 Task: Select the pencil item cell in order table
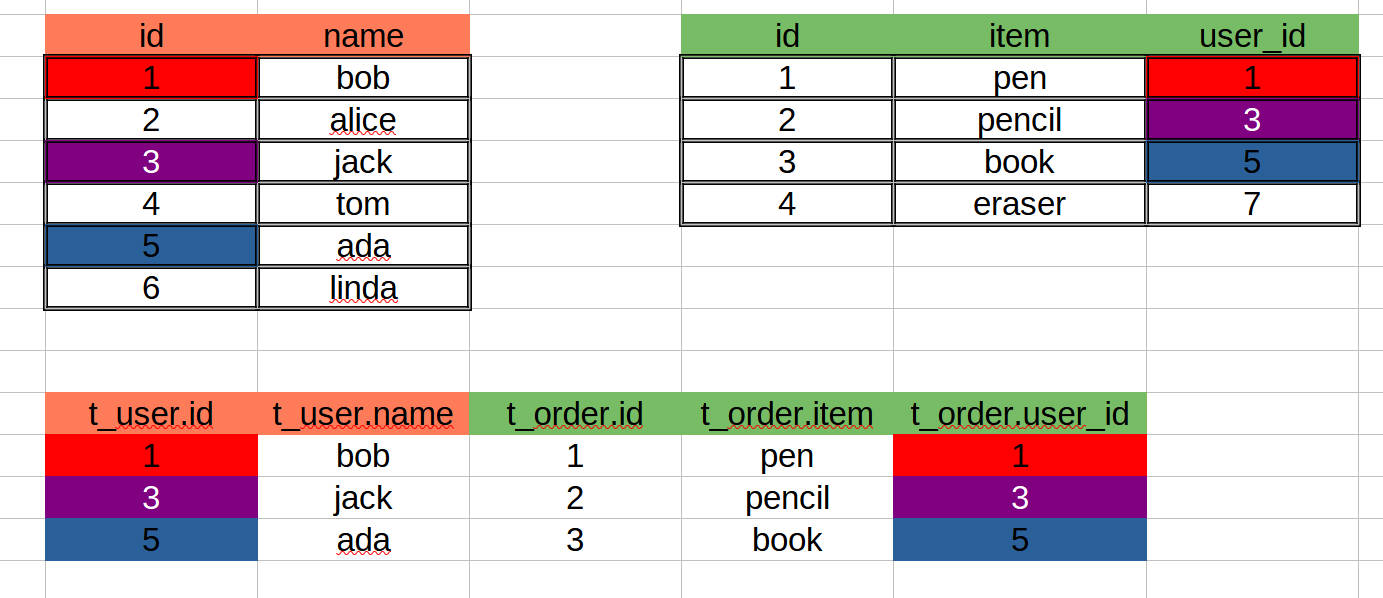click(x=1019, y=120)
